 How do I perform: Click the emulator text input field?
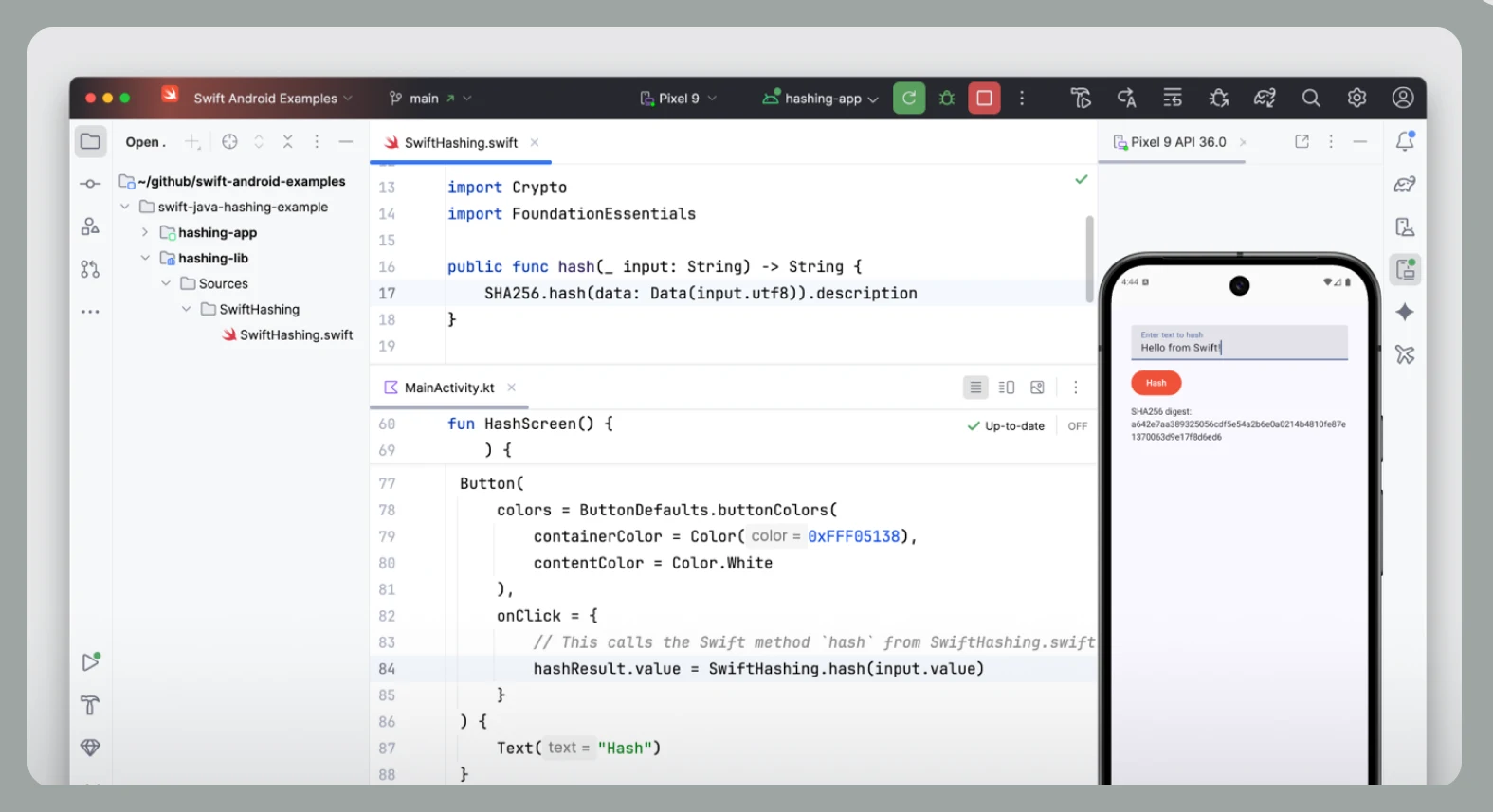tap(1238, 343)
